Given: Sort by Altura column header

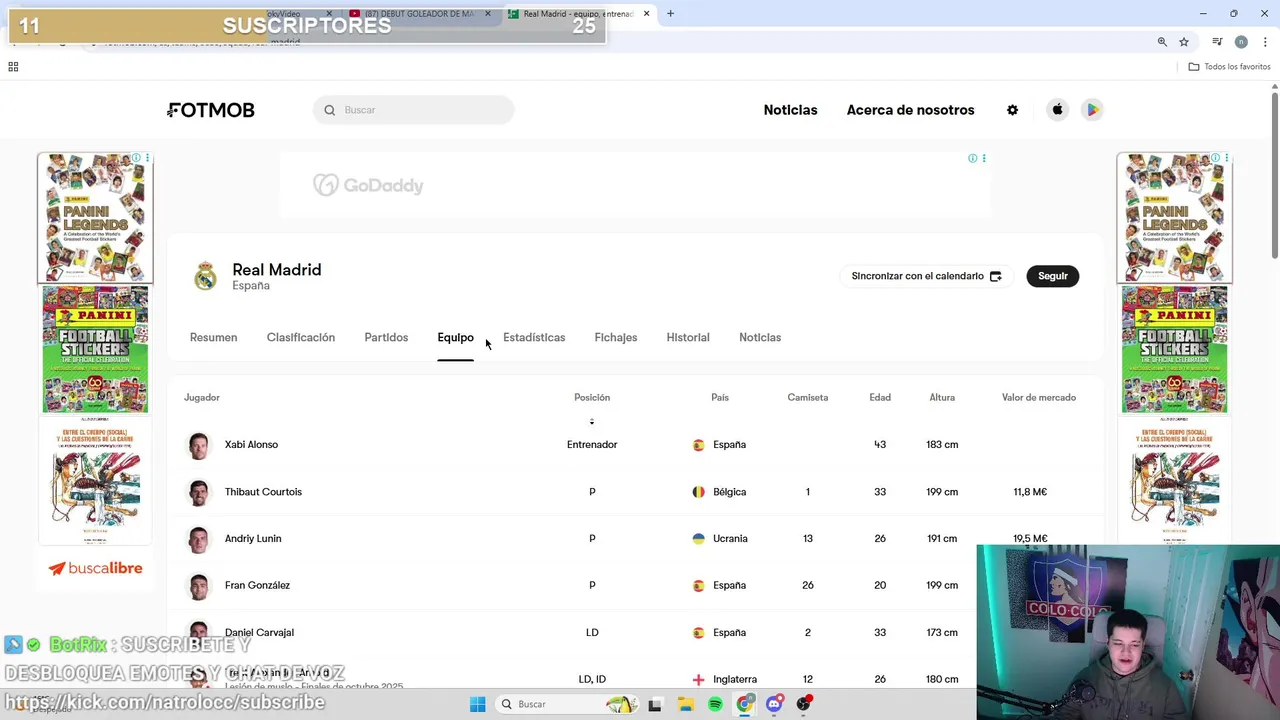Looking at the screenshot, I should point(942,398).
